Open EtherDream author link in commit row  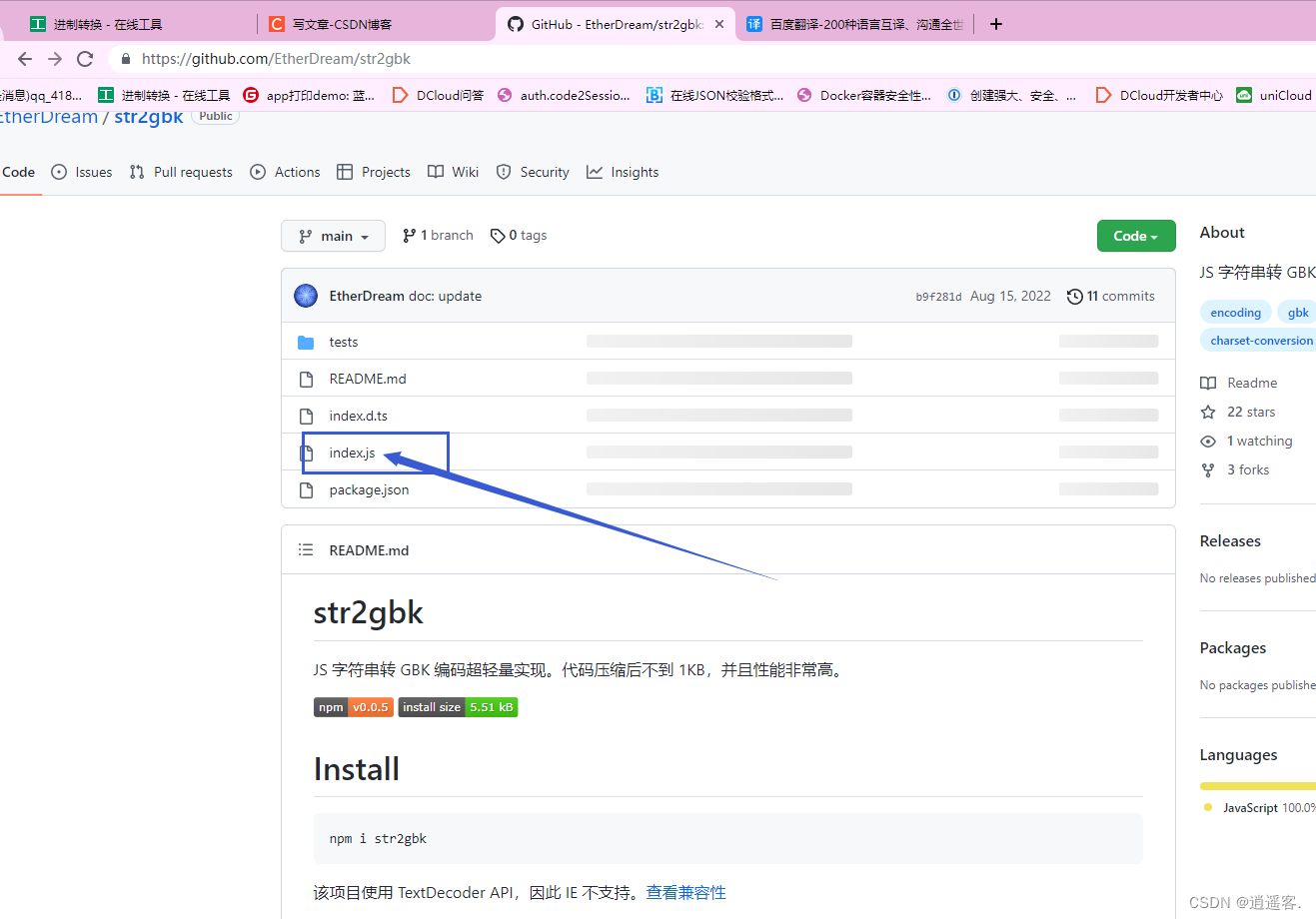[367, 296]
